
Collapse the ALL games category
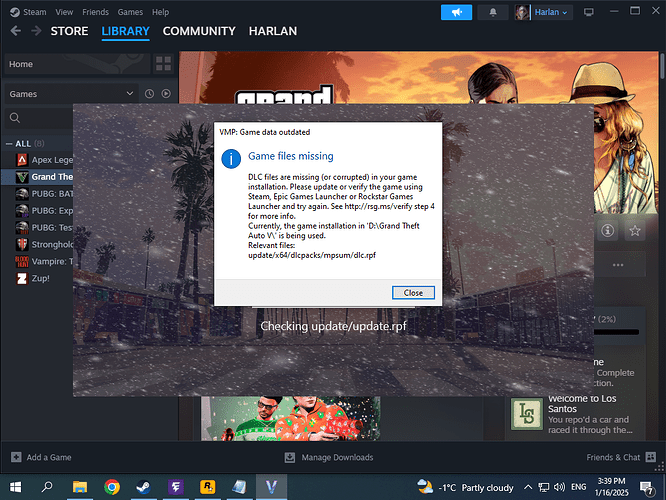pos(10,143)
